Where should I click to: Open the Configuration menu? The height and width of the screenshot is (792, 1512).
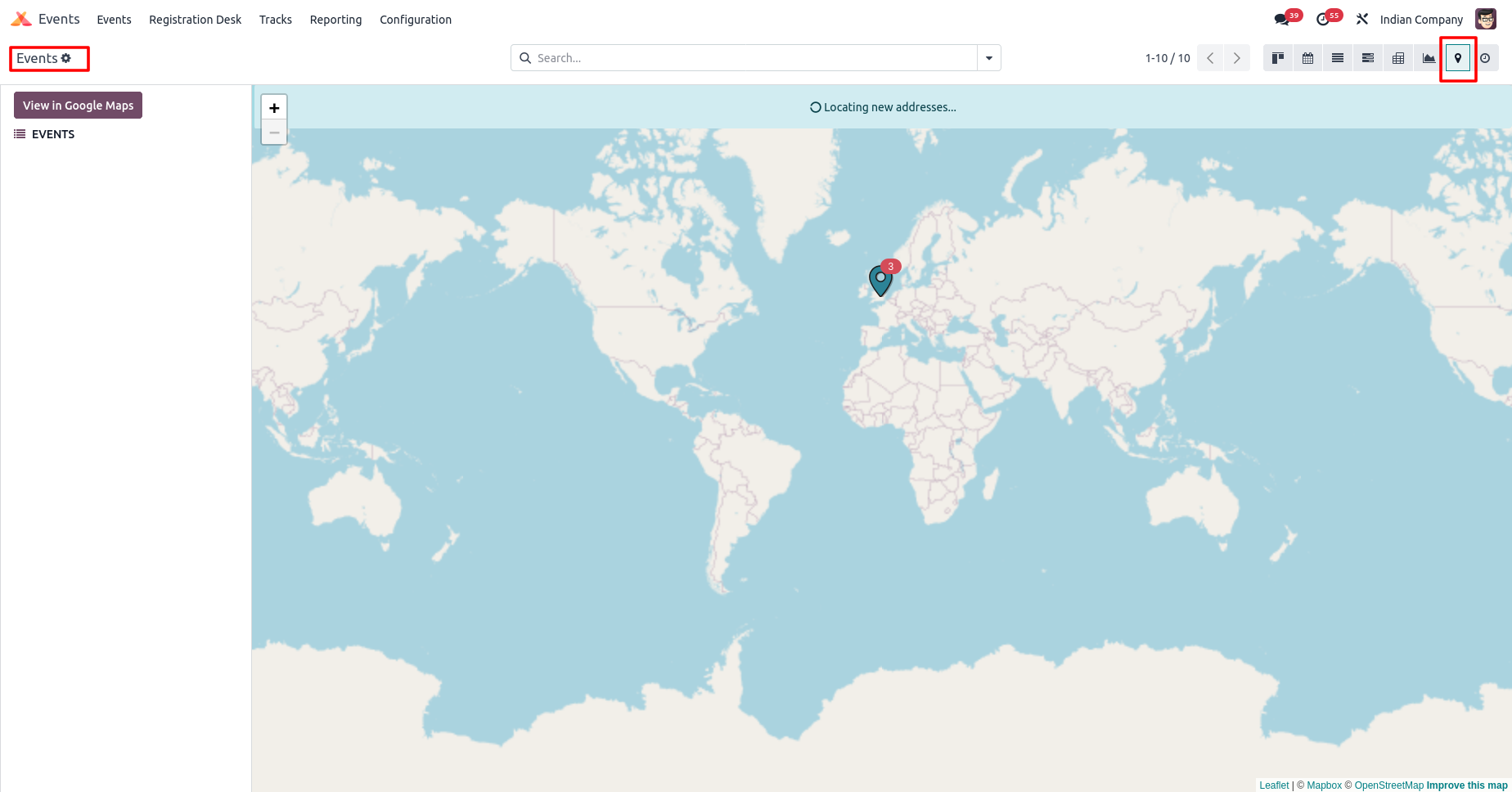[x=416, y=20]
